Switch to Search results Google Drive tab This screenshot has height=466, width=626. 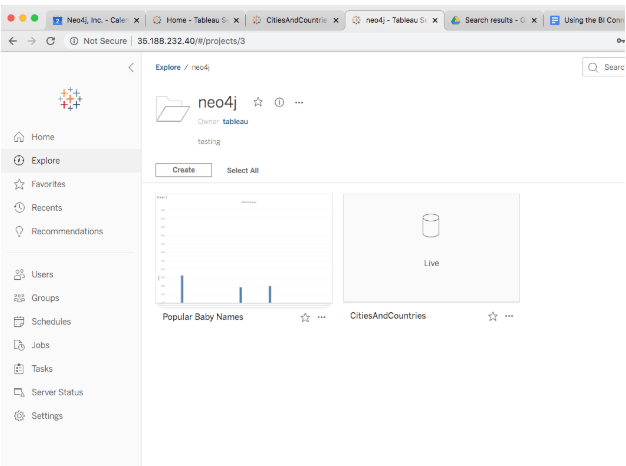tap(493, 20)
